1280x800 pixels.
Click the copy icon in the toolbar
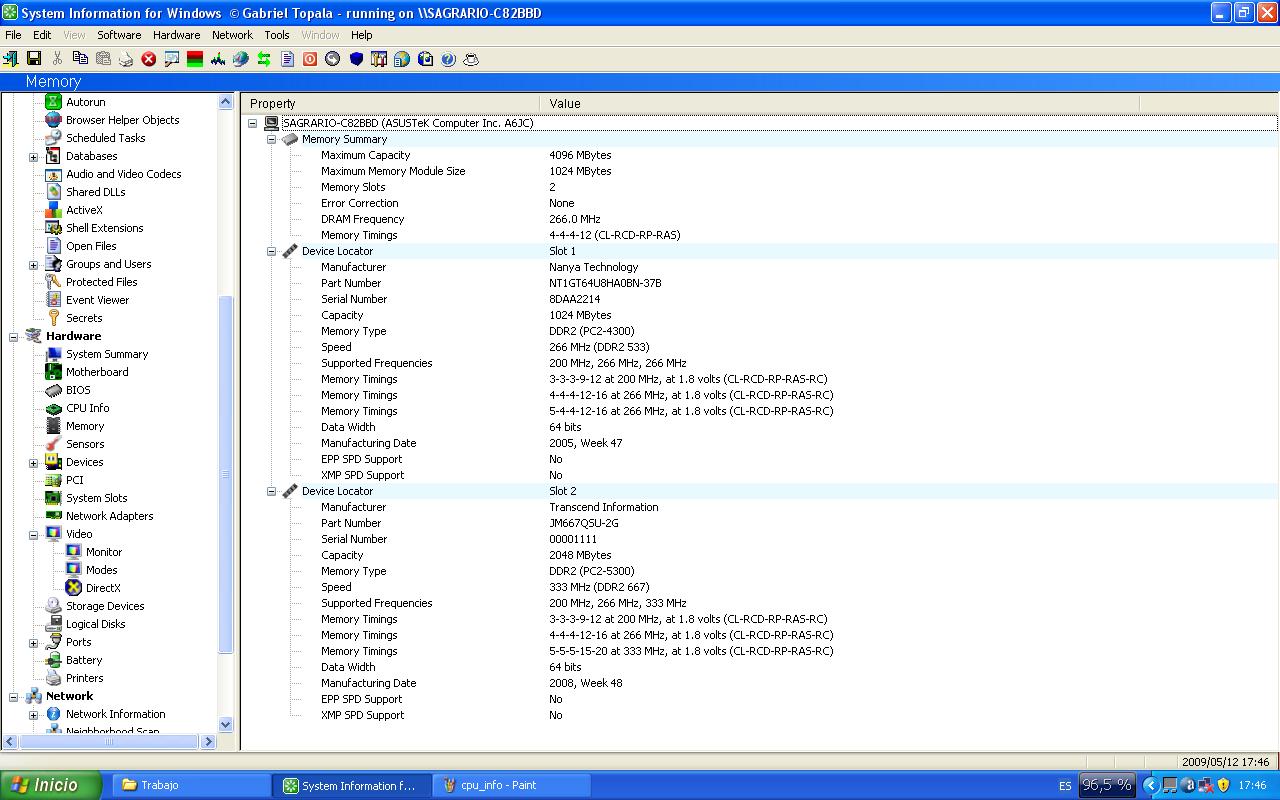[80, 59]
